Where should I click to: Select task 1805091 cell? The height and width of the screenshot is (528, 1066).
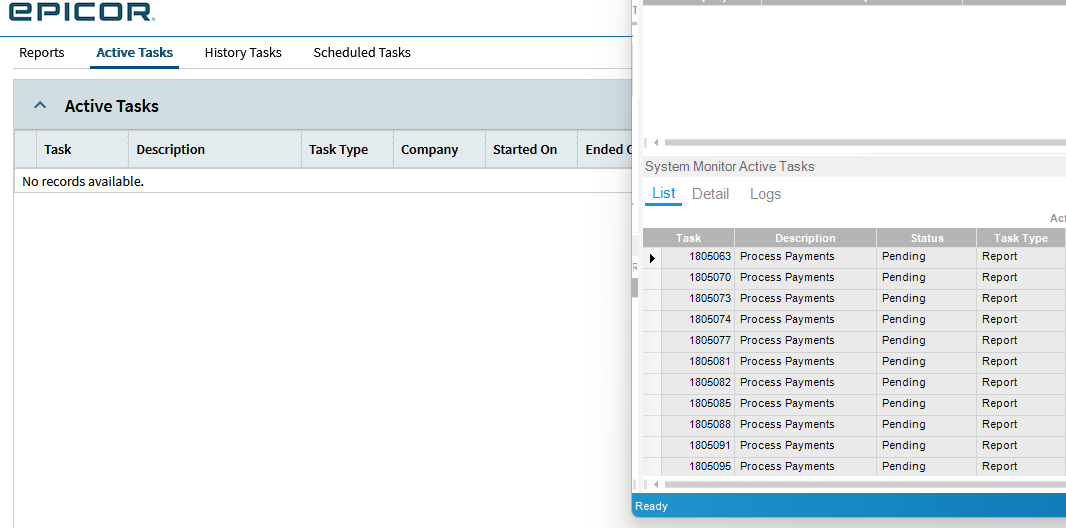pyautogui.click(x=698, y=446)
